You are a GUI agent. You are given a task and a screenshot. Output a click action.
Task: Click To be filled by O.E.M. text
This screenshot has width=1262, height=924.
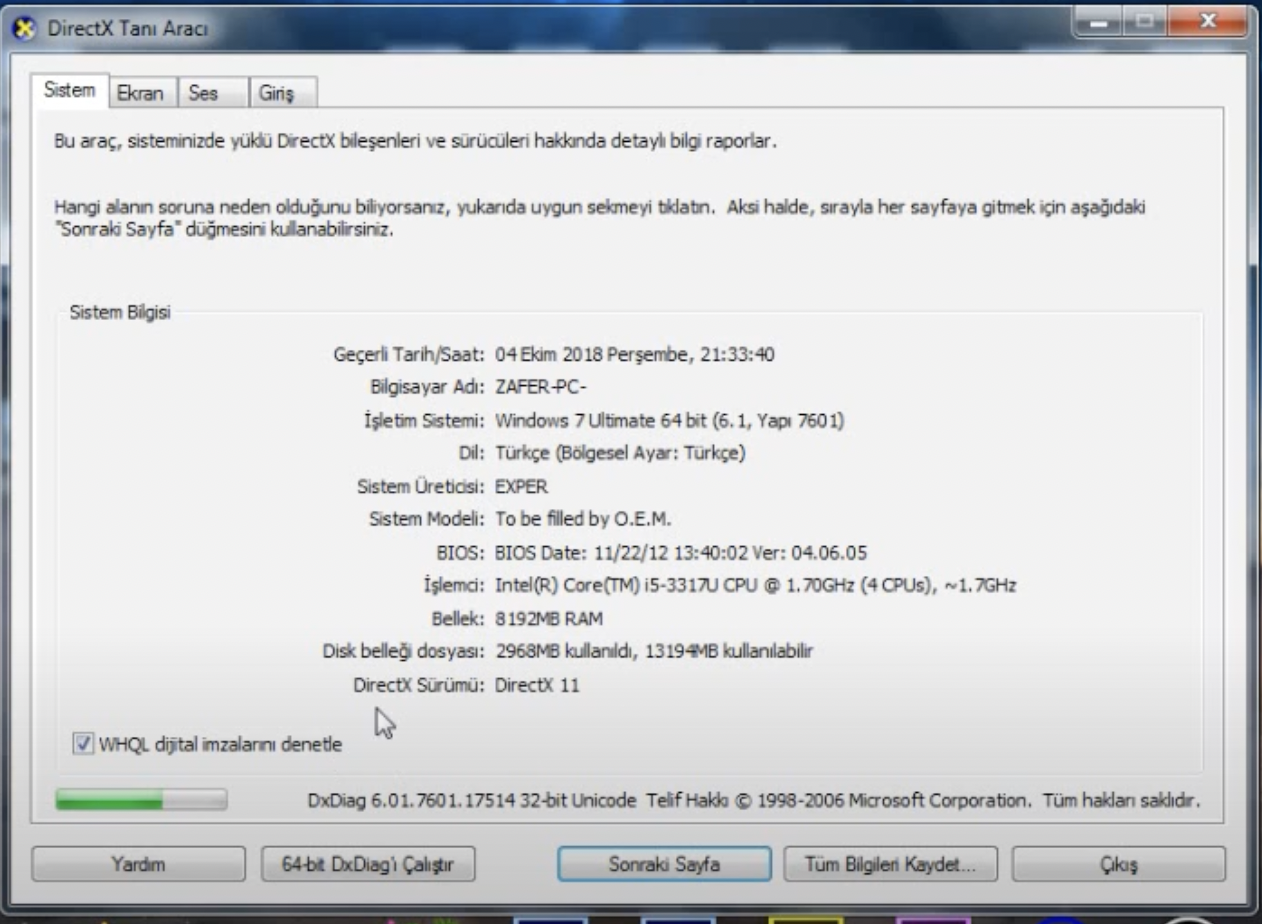click(x=583, y=519)
